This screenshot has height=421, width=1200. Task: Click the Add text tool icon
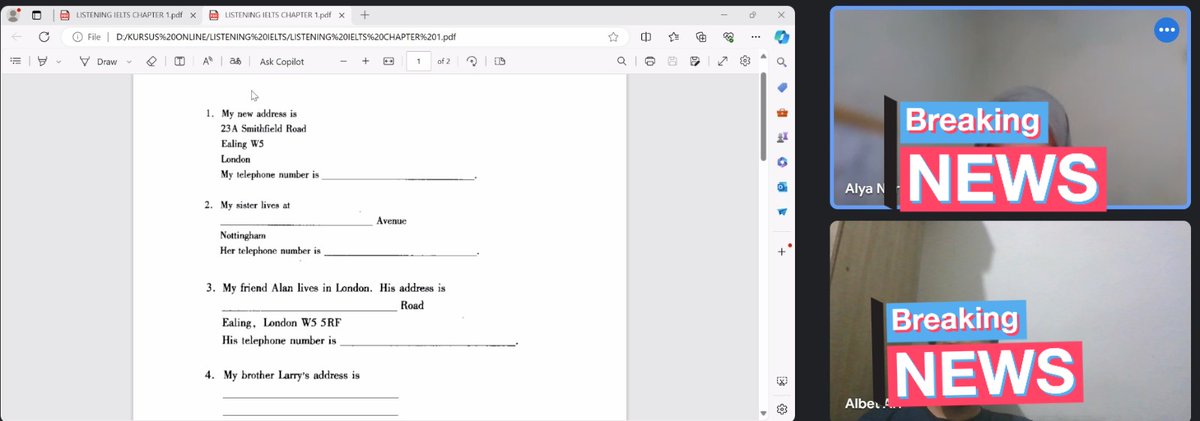179,61
